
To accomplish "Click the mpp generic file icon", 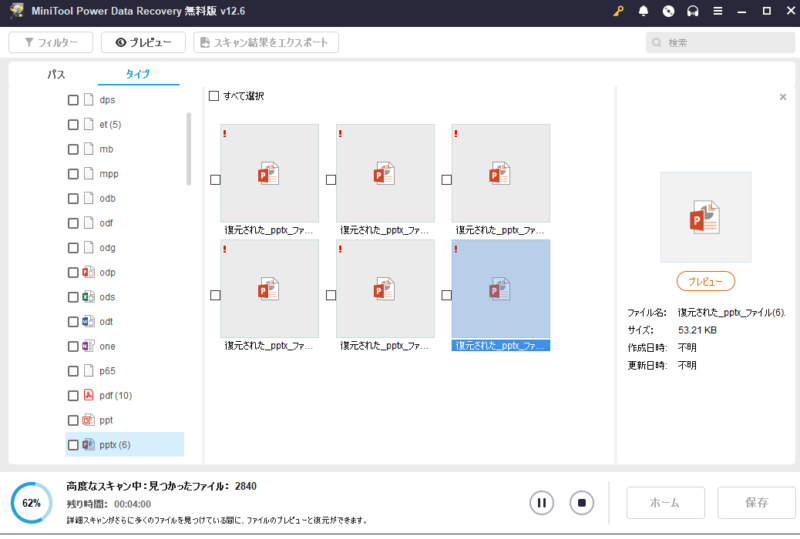I will (89, 174).
